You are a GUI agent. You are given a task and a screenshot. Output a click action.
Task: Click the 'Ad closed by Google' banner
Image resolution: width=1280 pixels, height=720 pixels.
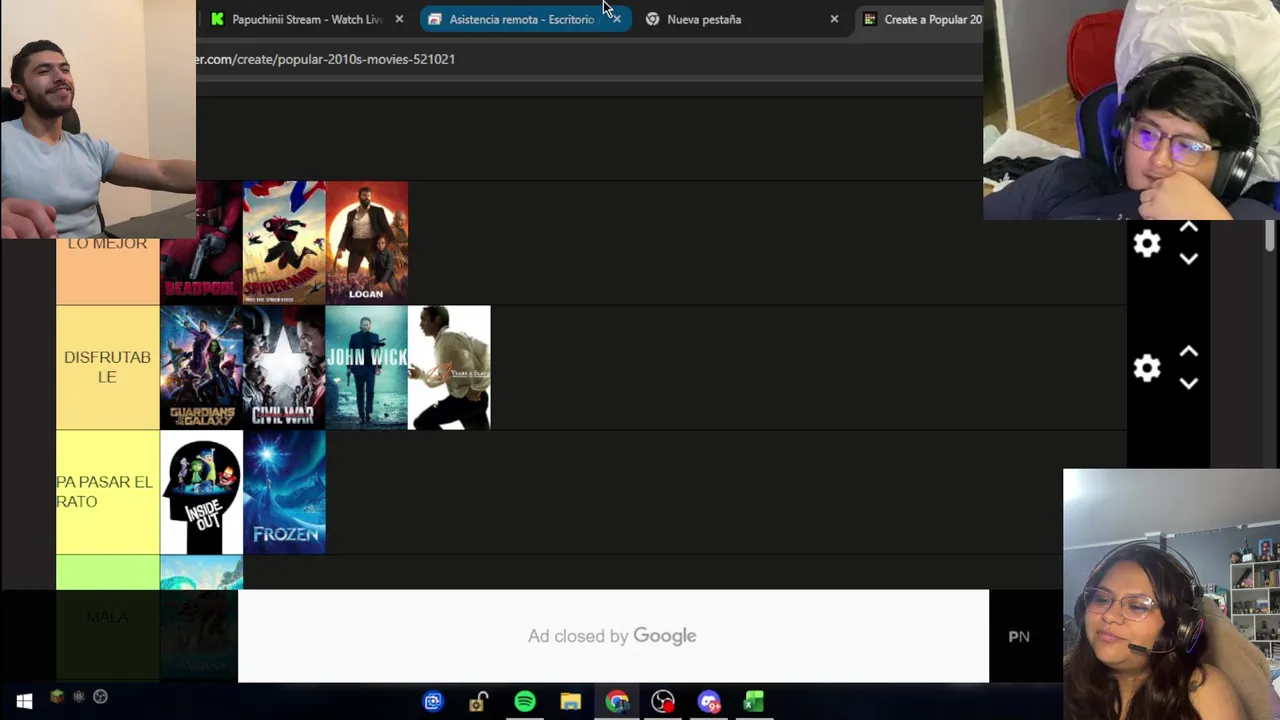click(613, 636)
